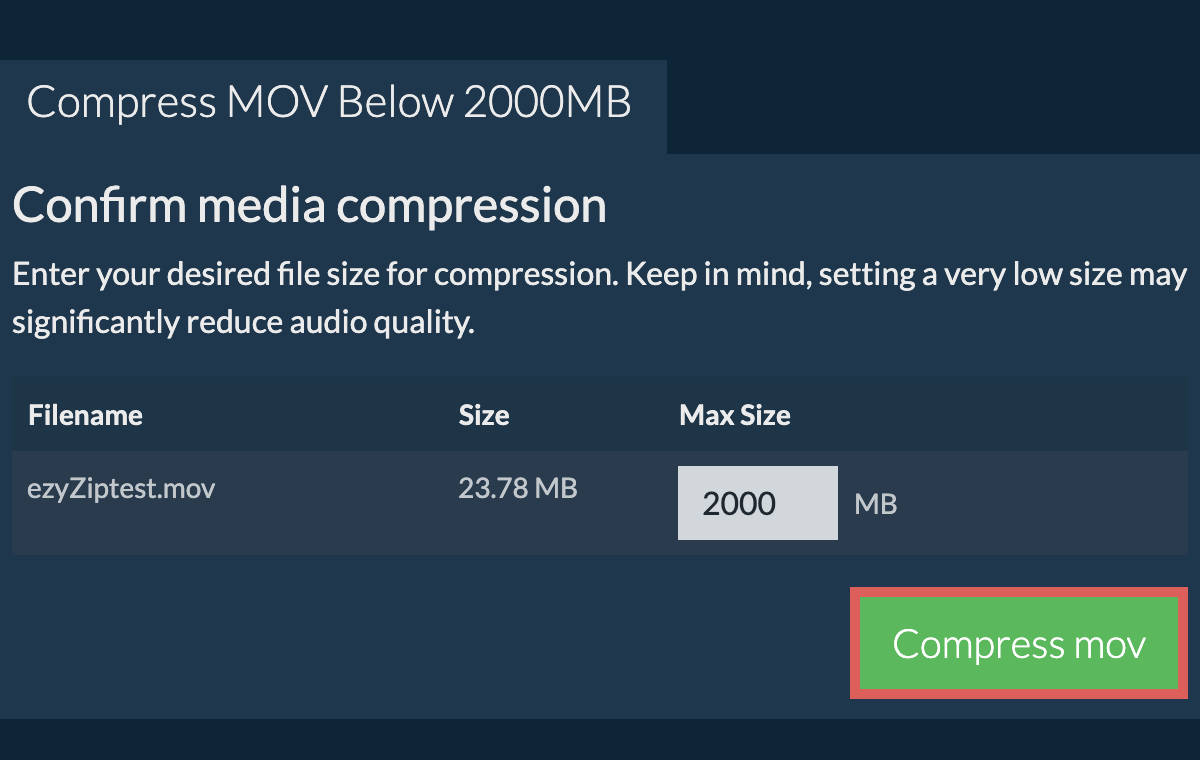The width and height of the screenshot is (1200, 760).
Task: Click the Size column header
Action: tap(484, 415)
